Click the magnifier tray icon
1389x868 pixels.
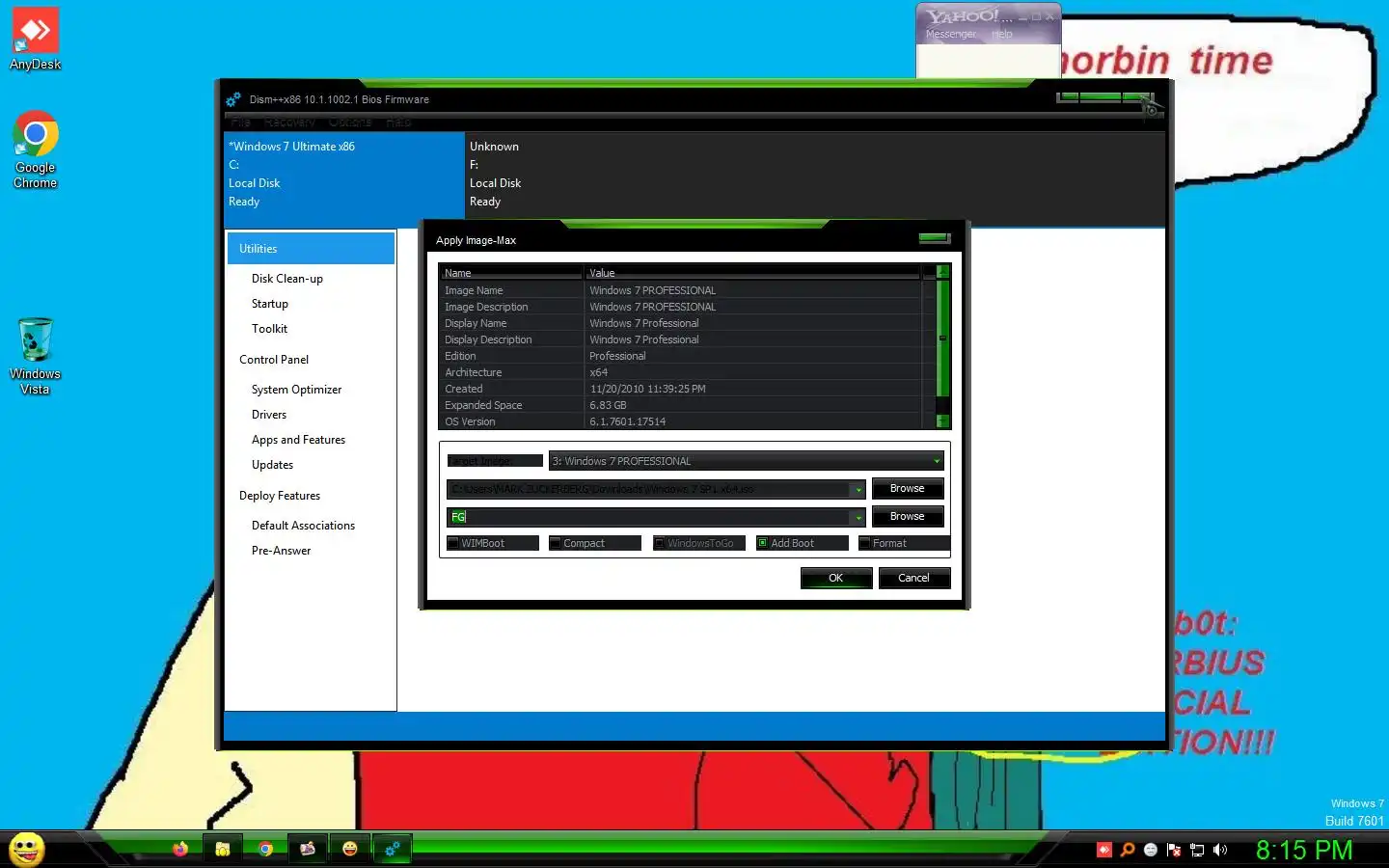(1128, 850)
